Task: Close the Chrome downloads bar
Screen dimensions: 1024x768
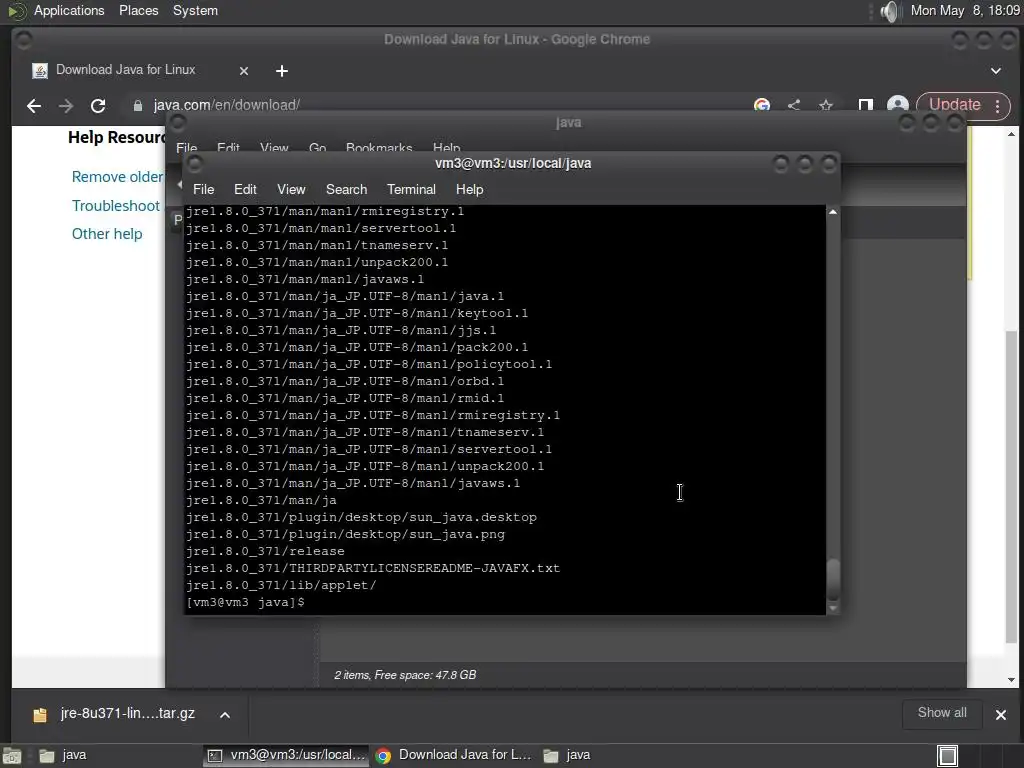Action: click(x=1000, y=714)
